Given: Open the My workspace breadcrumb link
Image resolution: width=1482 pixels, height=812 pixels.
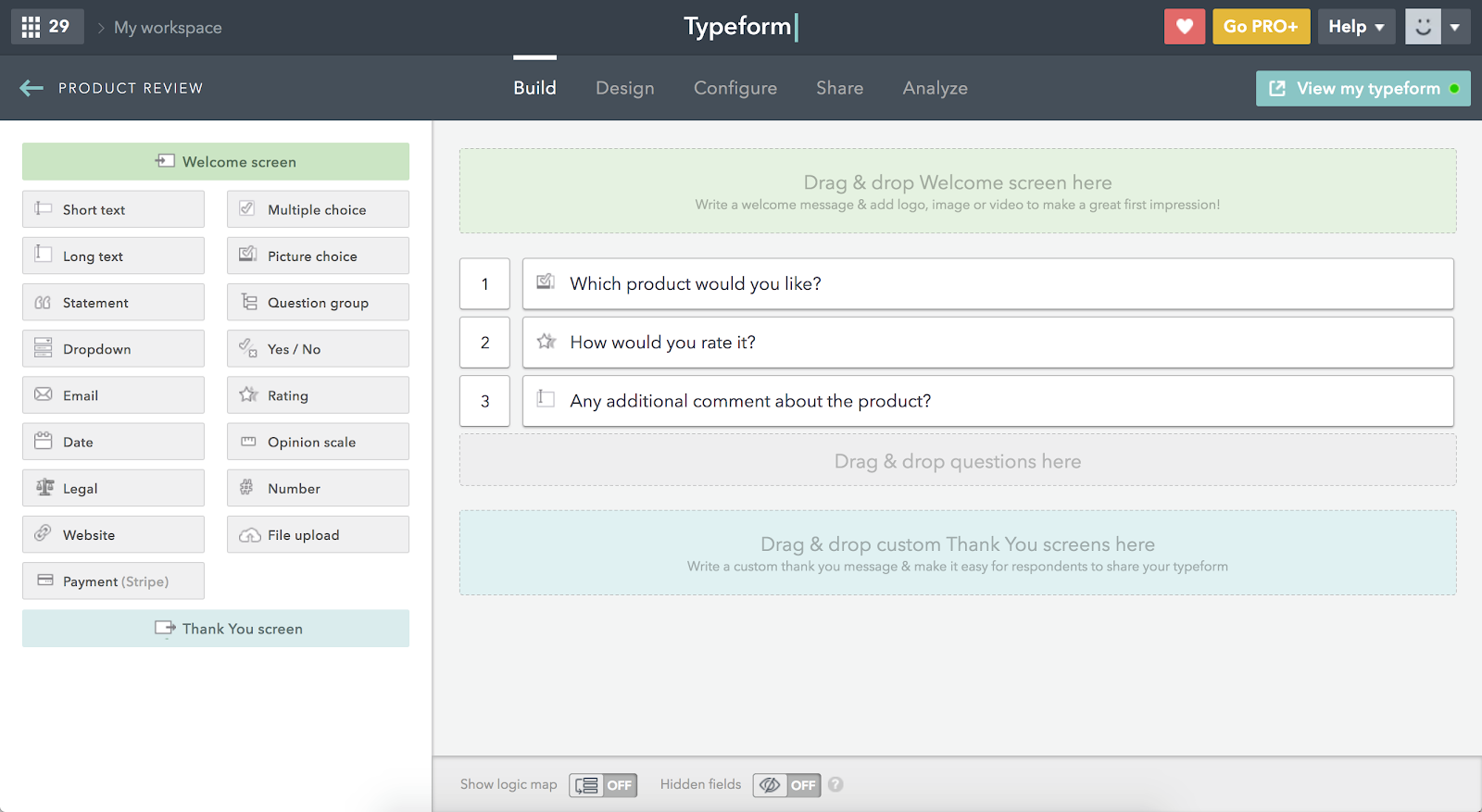Looking at the screenshot, I should (168, 28).
